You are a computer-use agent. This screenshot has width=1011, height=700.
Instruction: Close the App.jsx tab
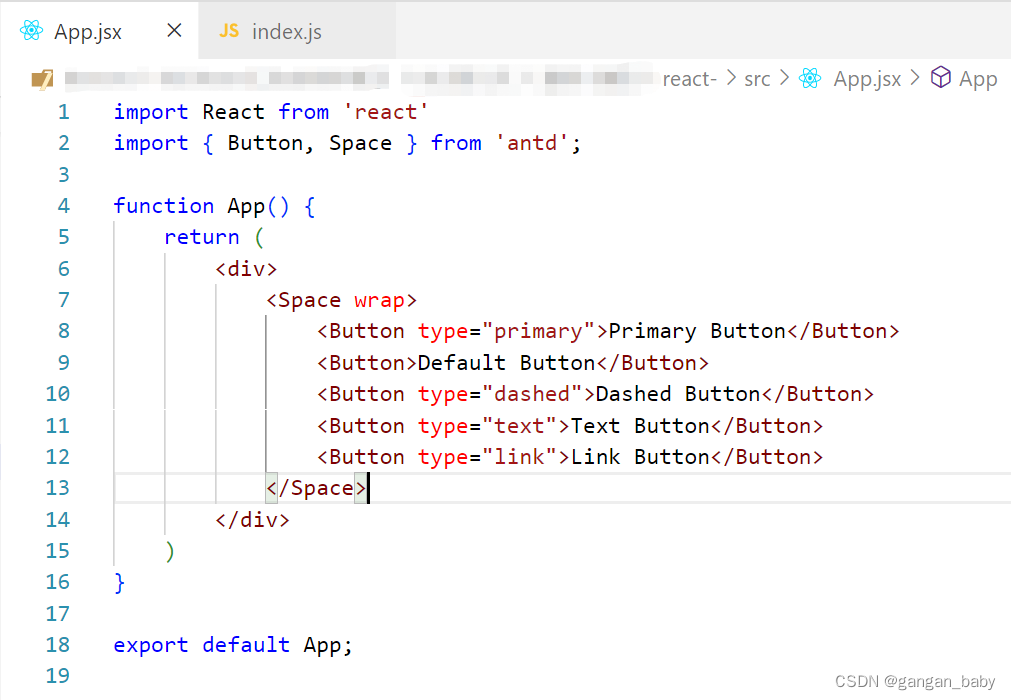(174, 30)
